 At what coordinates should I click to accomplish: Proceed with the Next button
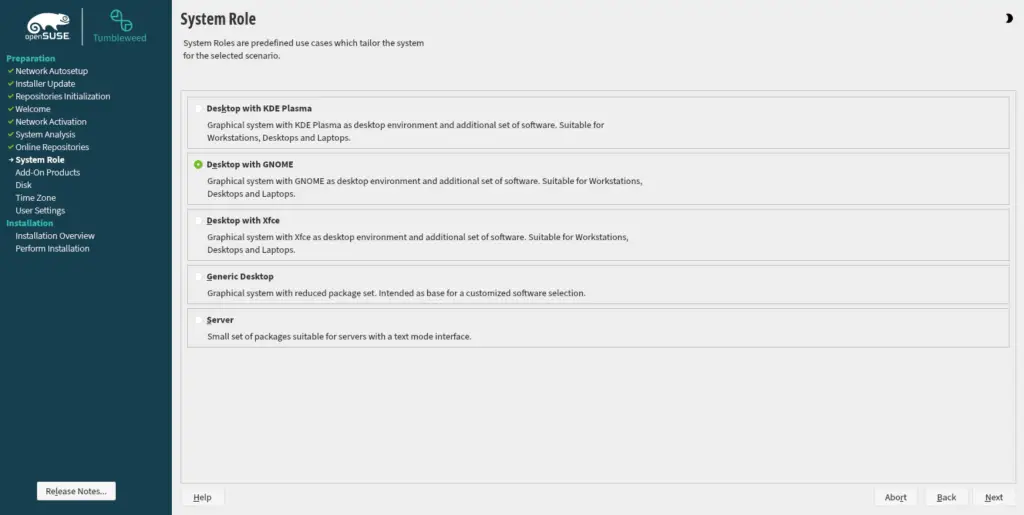click(x=993, y=497)
